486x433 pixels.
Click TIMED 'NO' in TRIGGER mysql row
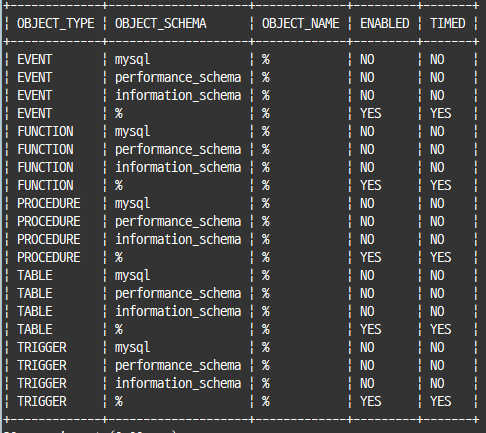(437, 348)
